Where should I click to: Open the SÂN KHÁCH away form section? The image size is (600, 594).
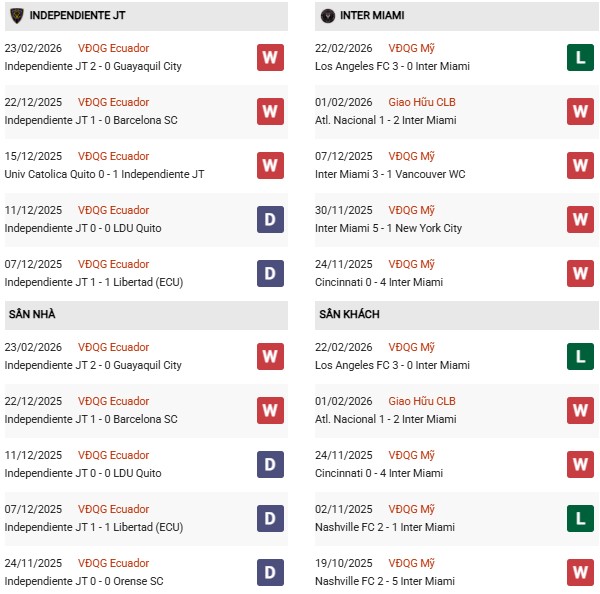352,314
